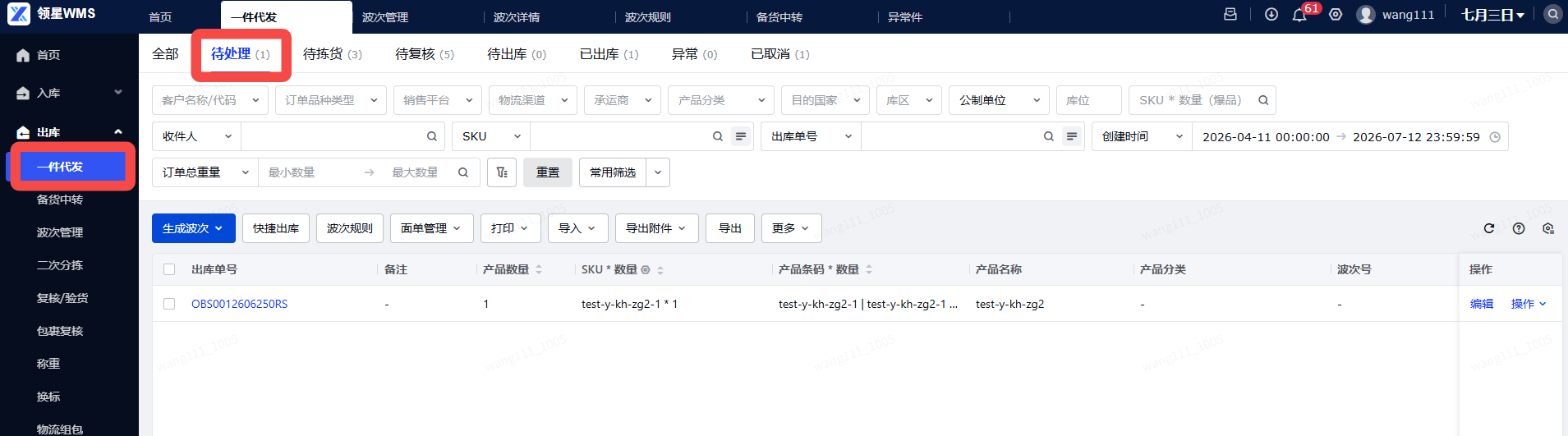
Task: Open 复核/验货 sidebar menu item
Action: [x=62, y=298]
